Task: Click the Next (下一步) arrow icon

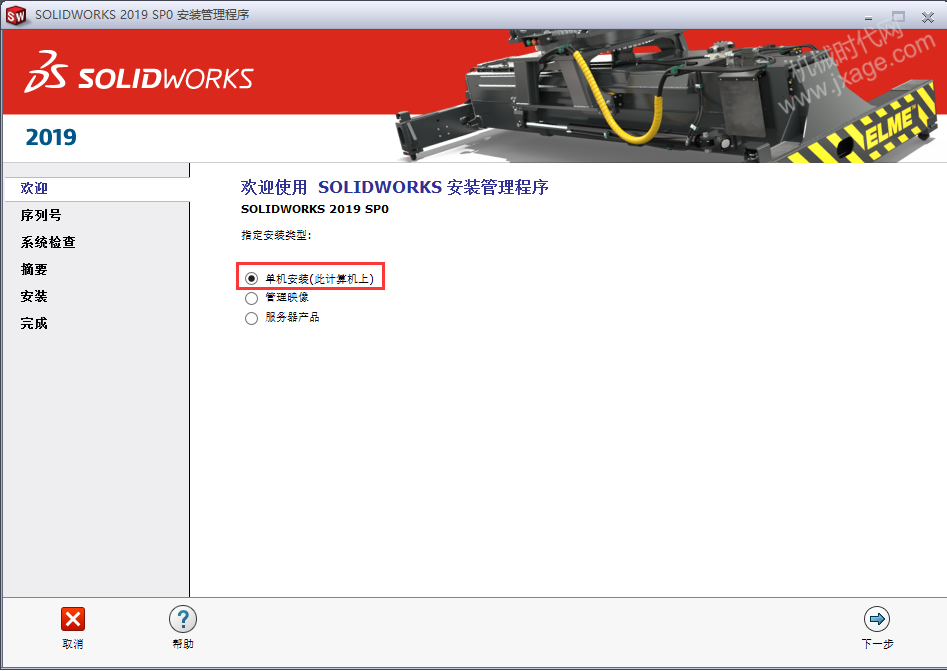Action: coord(877,619)
